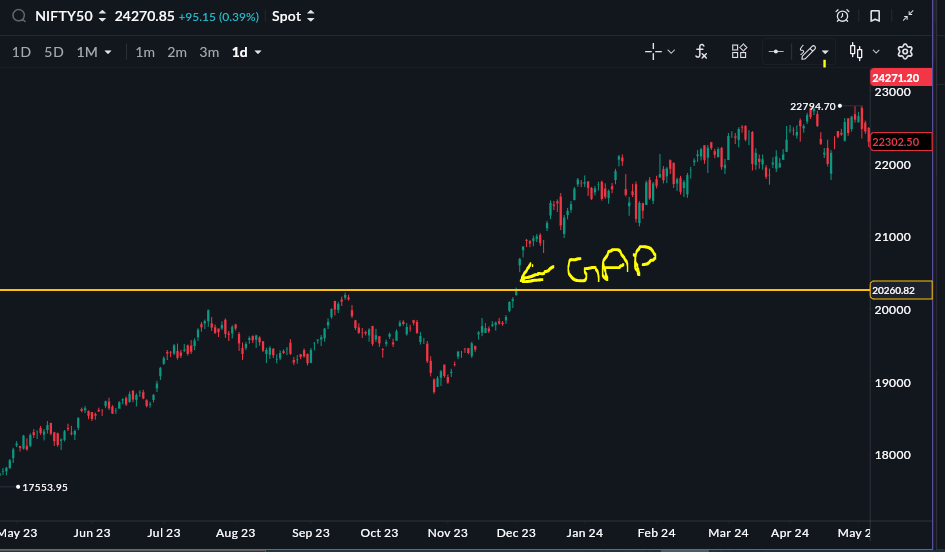Open the indicators fx icon
The width and height of the screenshot is (945, 552).
click(701, 52)
